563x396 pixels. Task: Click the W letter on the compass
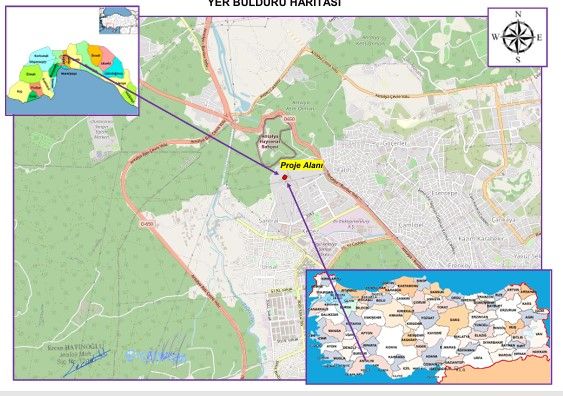tap(495, 37)
